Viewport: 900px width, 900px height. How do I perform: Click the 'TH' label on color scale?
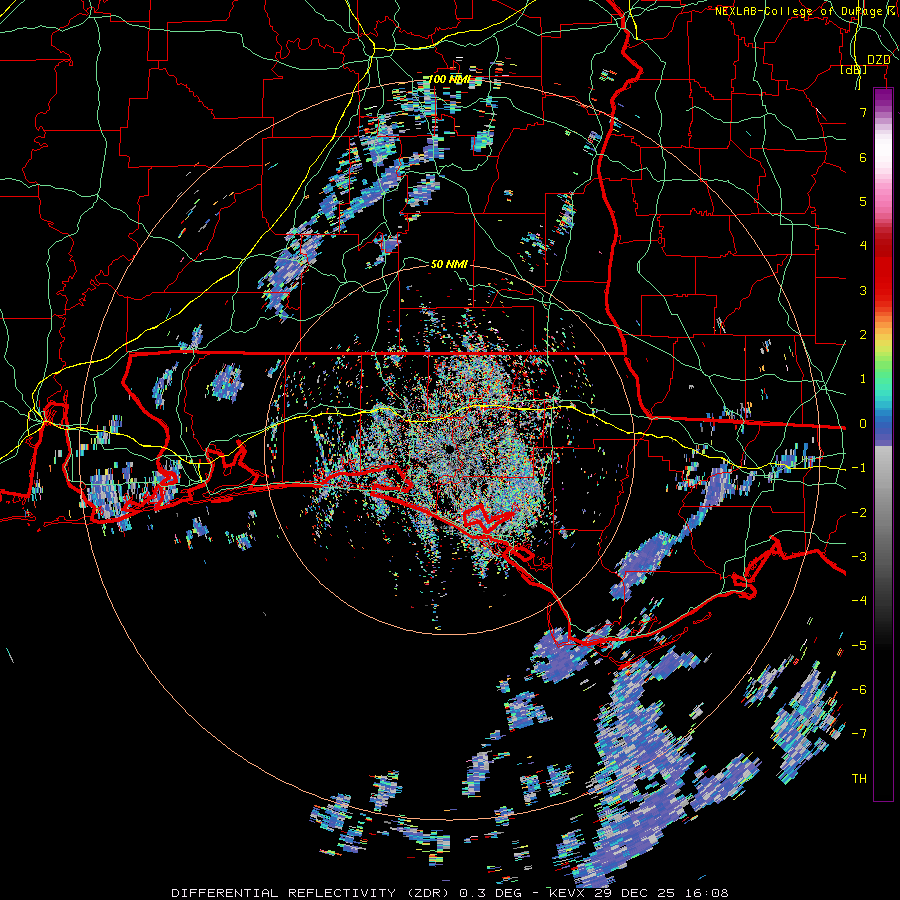(x=859, y=779)
